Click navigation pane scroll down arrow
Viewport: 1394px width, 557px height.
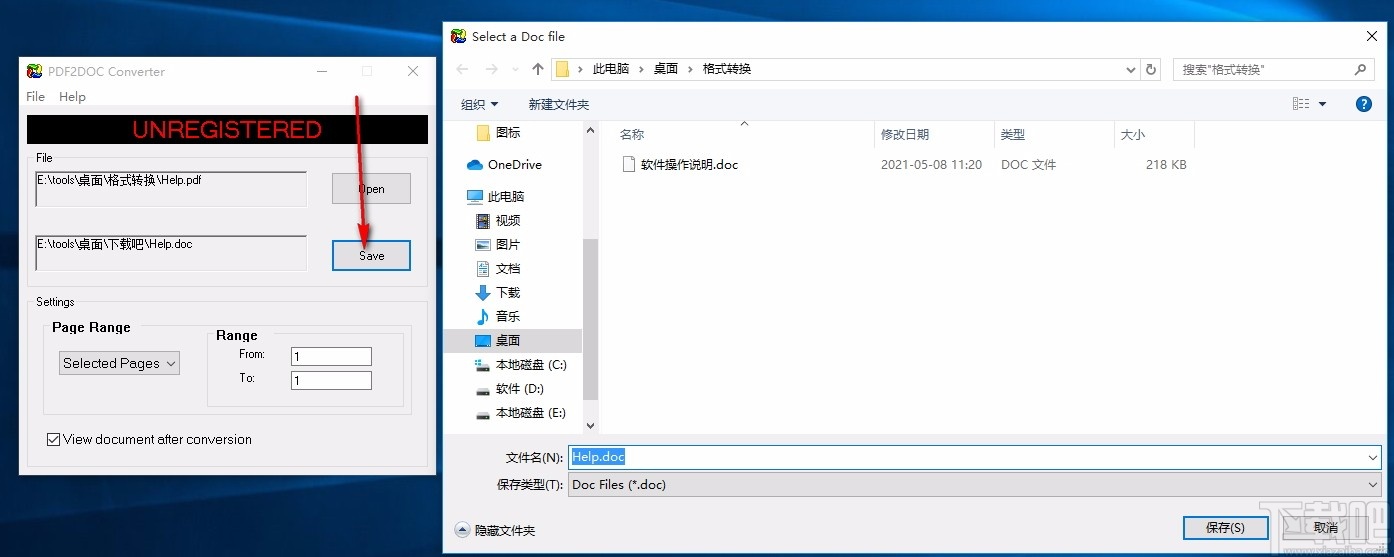[590, 426]
